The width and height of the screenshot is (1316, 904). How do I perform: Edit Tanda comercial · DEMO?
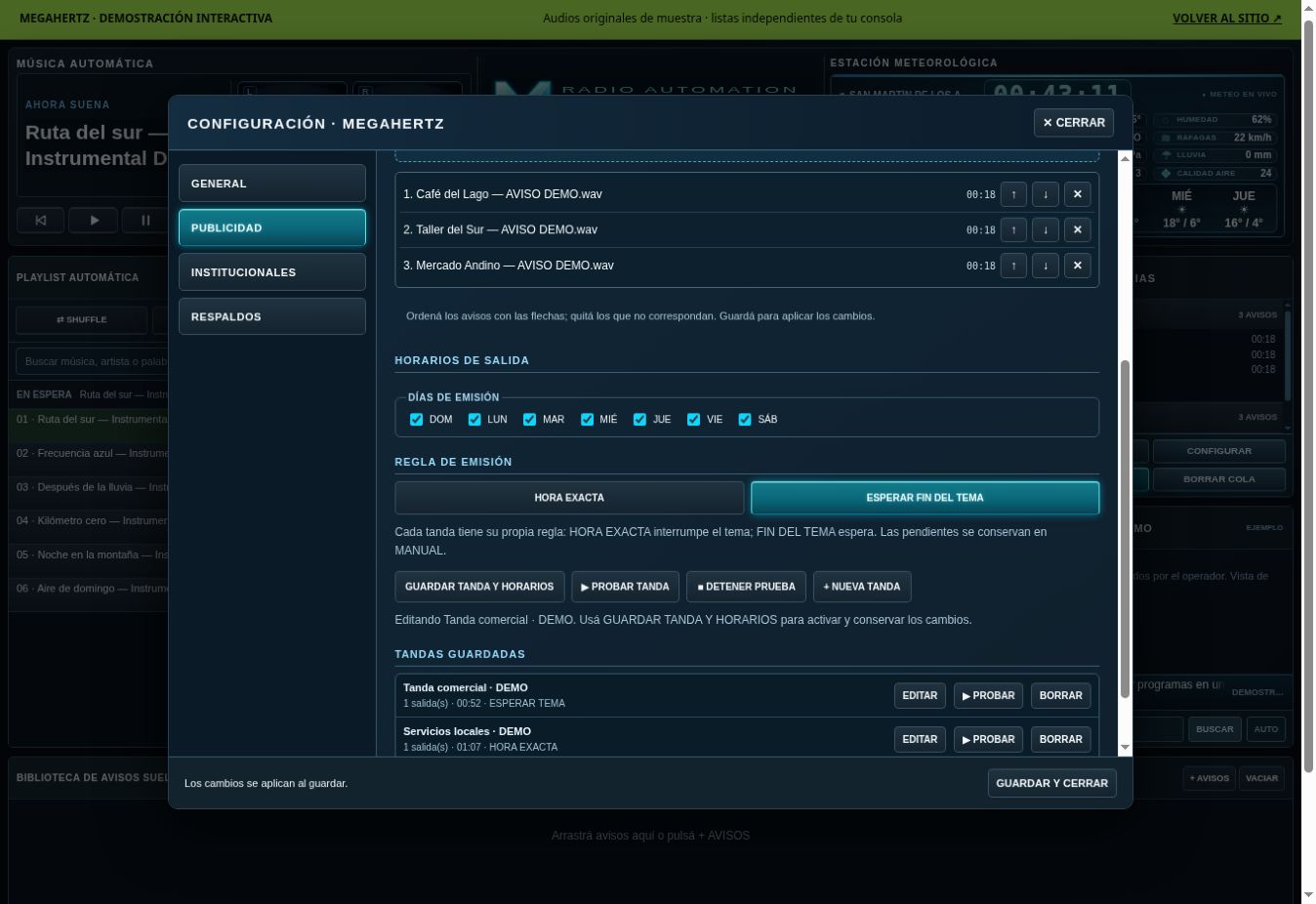coord(920,696)
